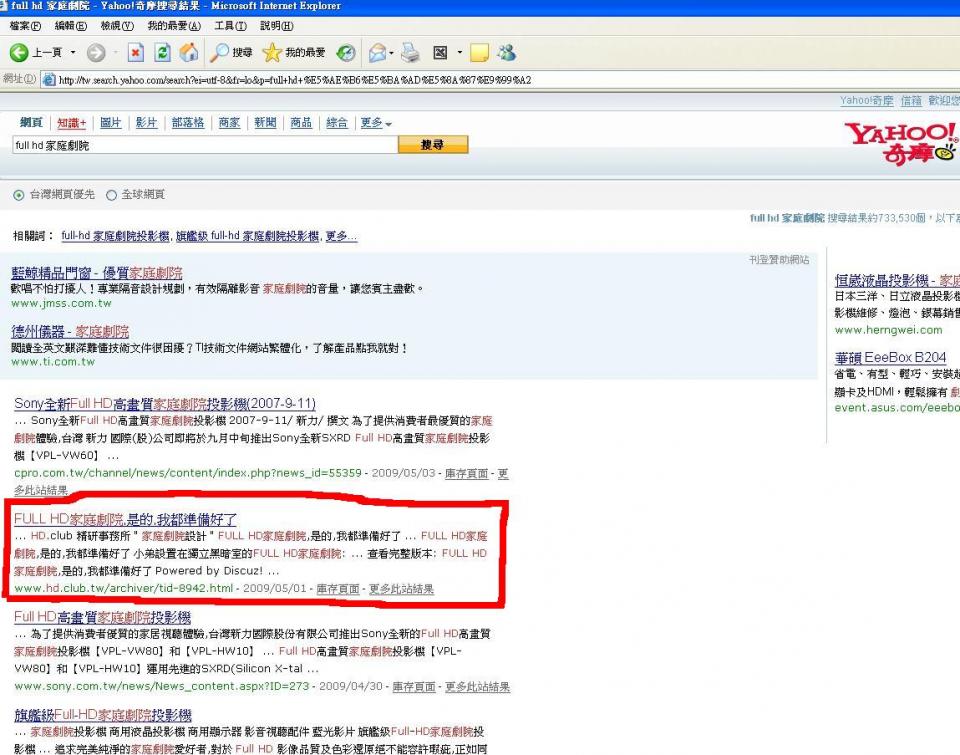
Task: Stop page loading with the red X icon
Action: pos(135,53)
